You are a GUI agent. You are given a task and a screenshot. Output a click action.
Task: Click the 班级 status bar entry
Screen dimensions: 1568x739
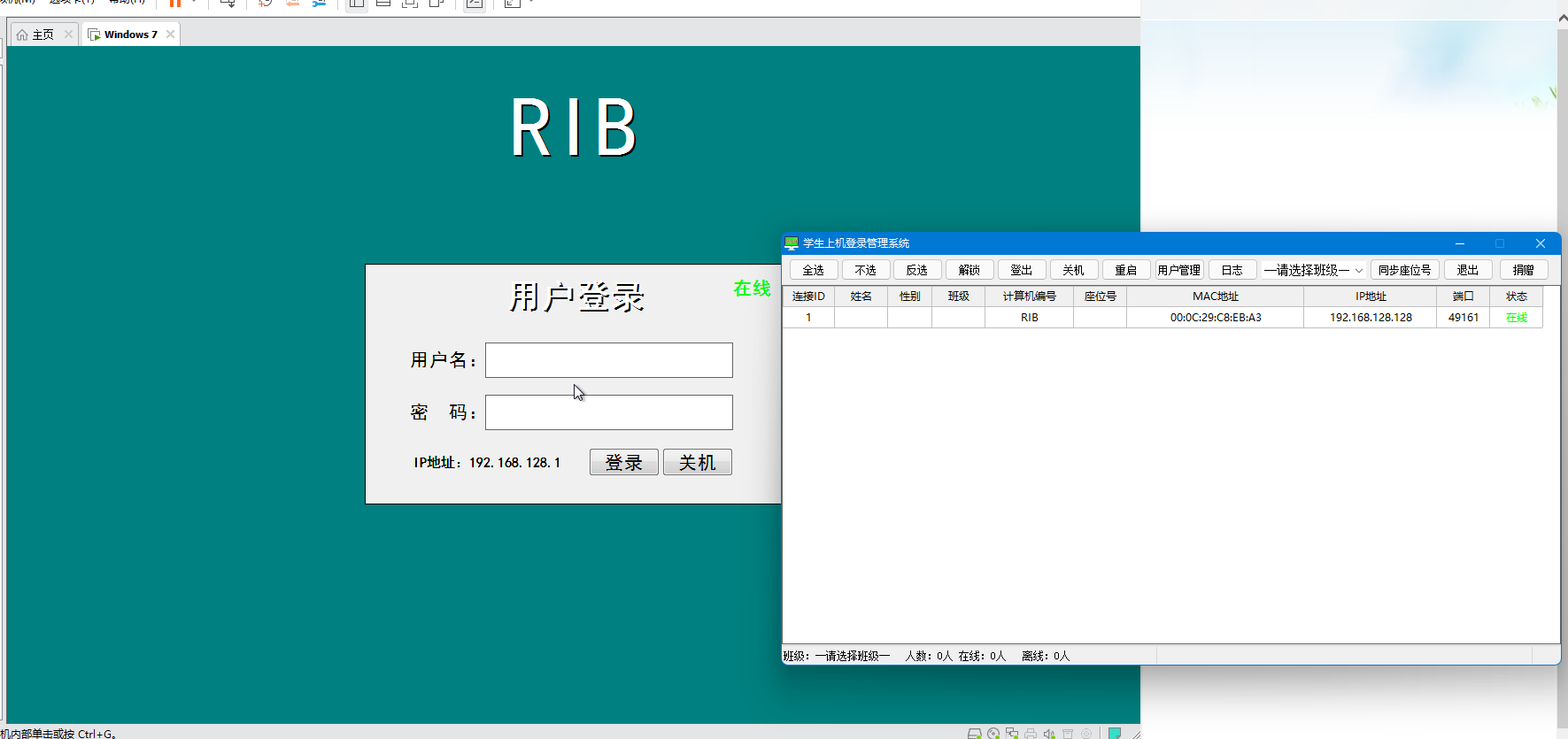[837, 656]
